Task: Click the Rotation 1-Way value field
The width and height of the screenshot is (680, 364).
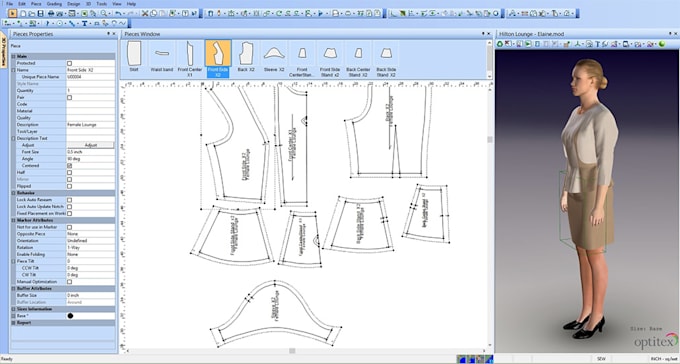Action: [90, 247]
